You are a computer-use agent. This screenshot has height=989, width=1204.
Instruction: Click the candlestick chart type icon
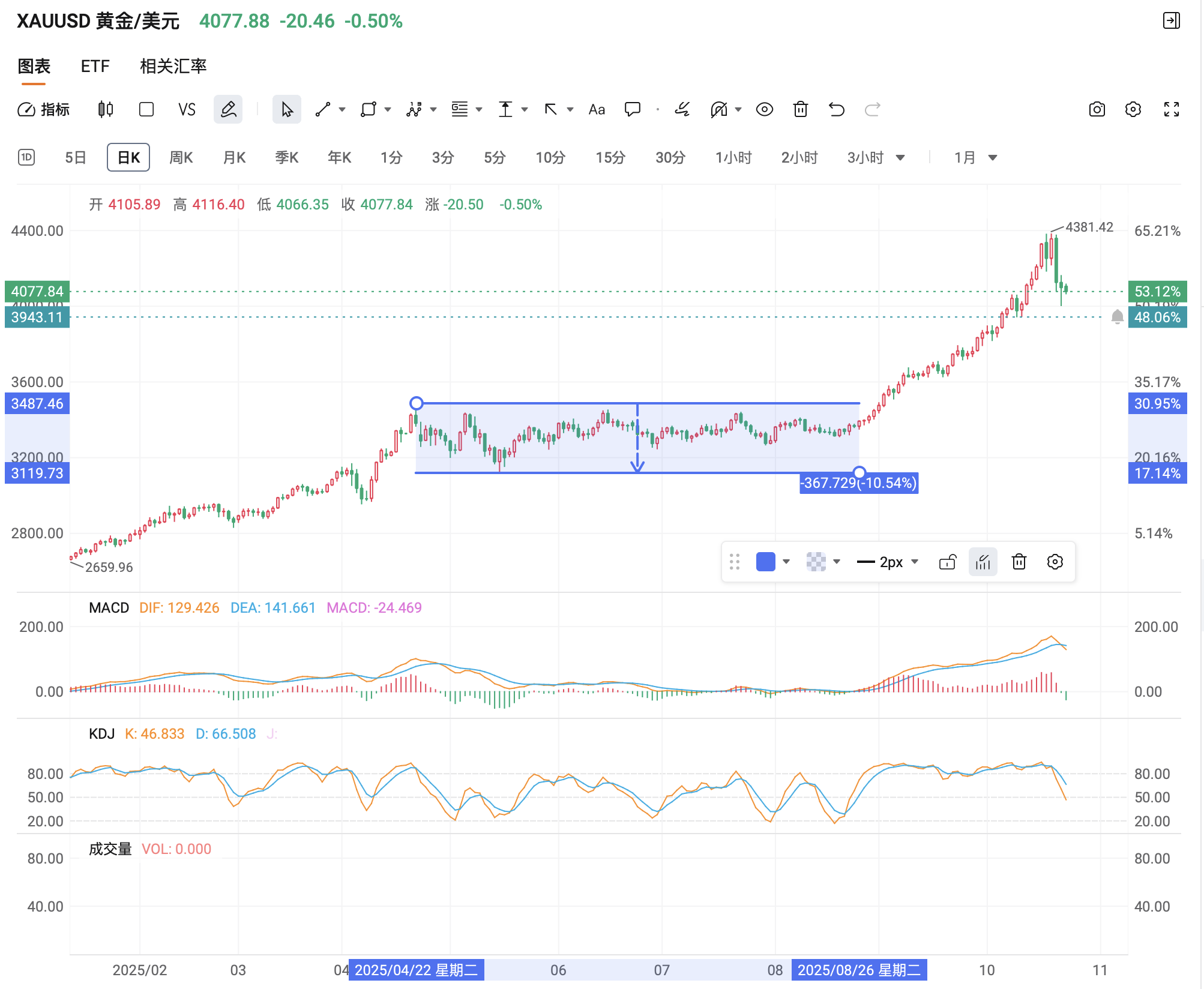click(x=106, y=109)
